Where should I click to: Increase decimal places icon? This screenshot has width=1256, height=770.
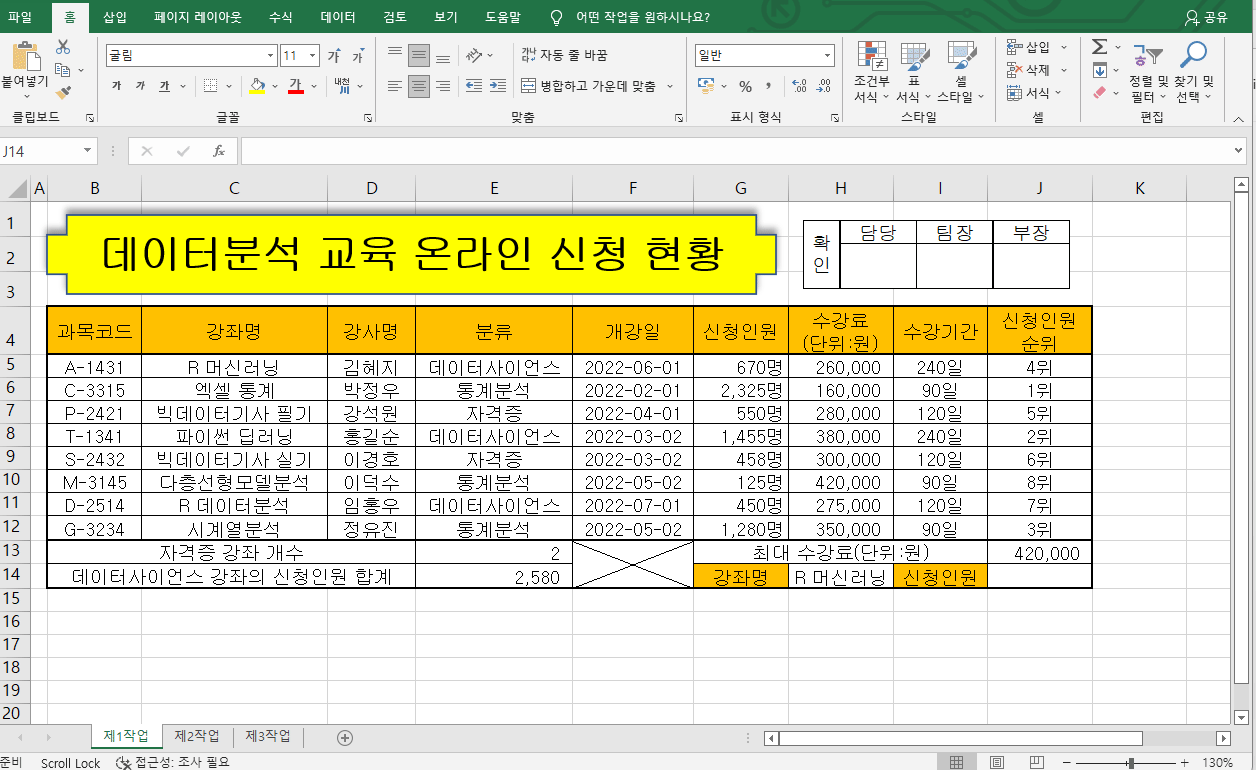tap(797, 87)
